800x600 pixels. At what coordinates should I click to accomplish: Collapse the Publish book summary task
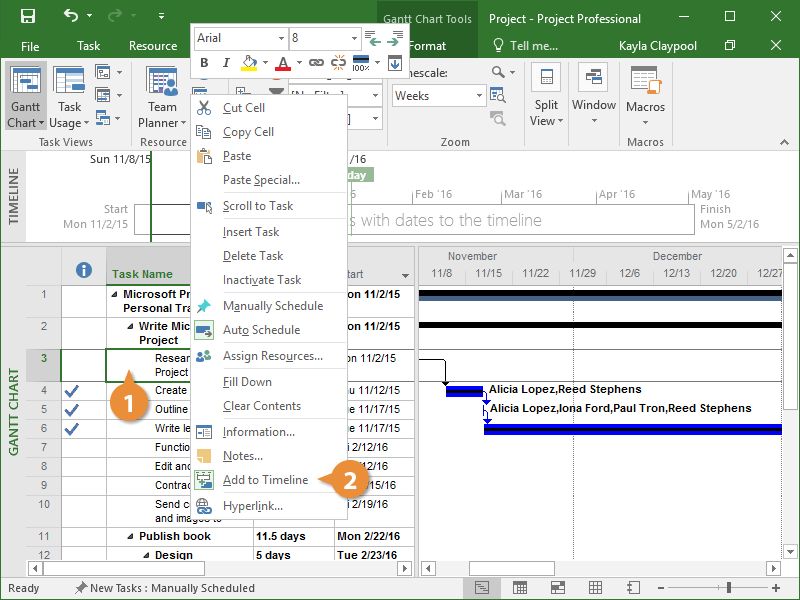point(129,537)
